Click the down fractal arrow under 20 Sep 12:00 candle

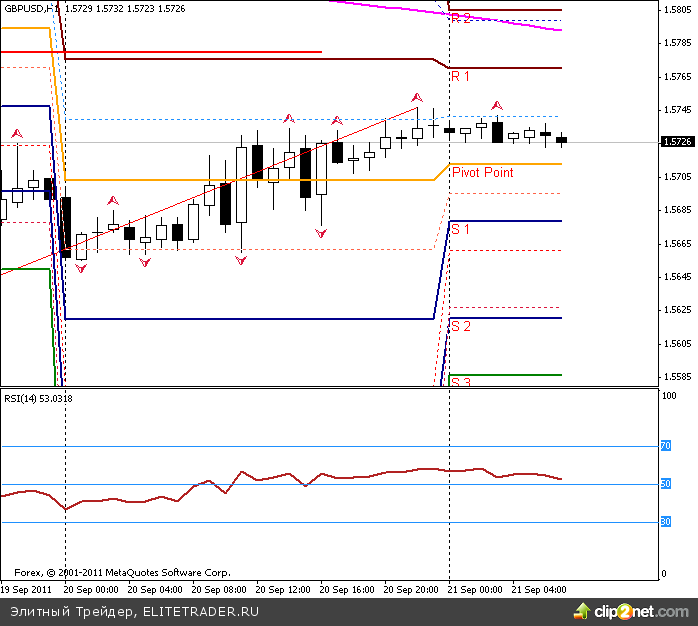[321, 233]
